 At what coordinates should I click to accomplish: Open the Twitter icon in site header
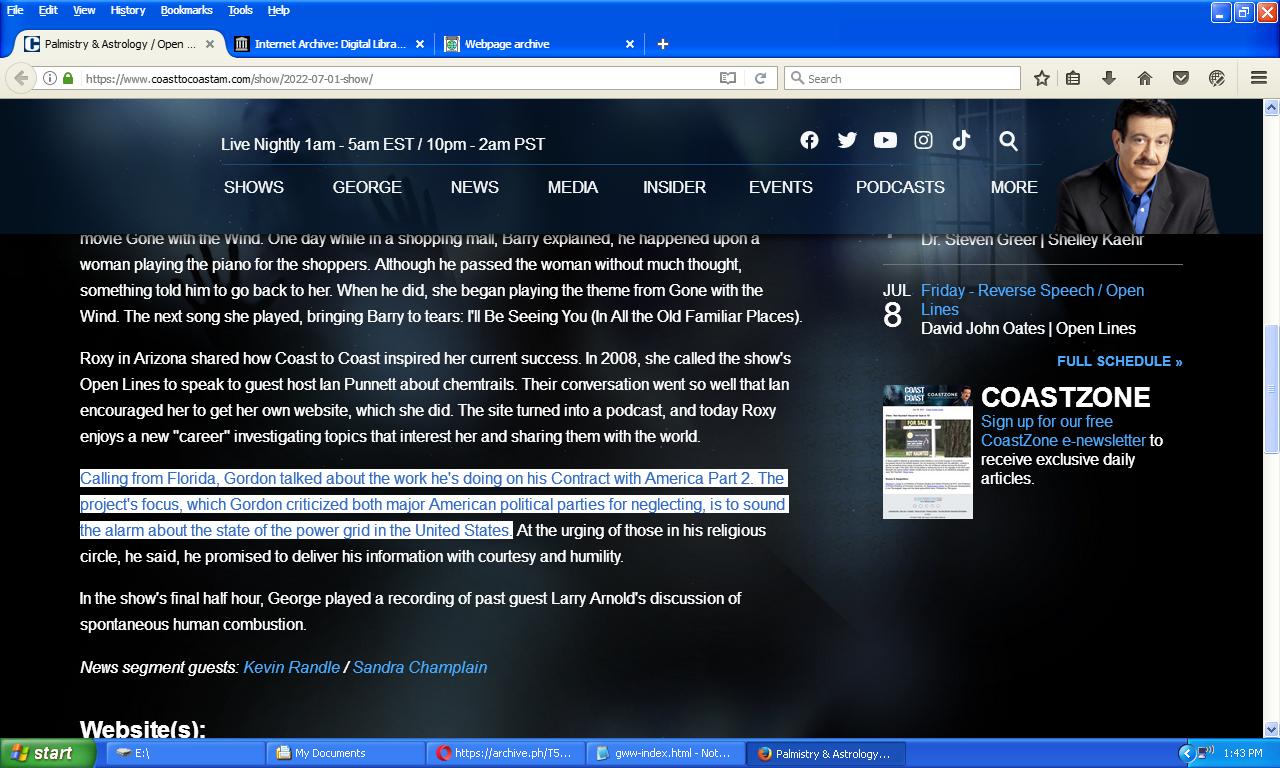(847, 141)
